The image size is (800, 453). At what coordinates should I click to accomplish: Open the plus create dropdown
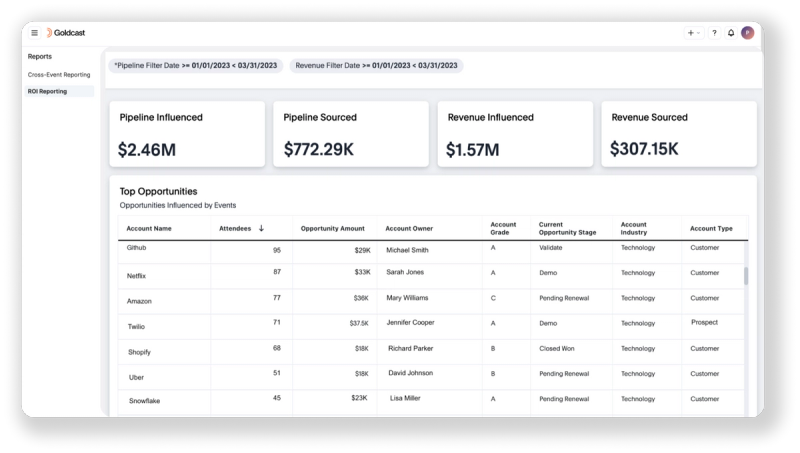tap(693, 33)
